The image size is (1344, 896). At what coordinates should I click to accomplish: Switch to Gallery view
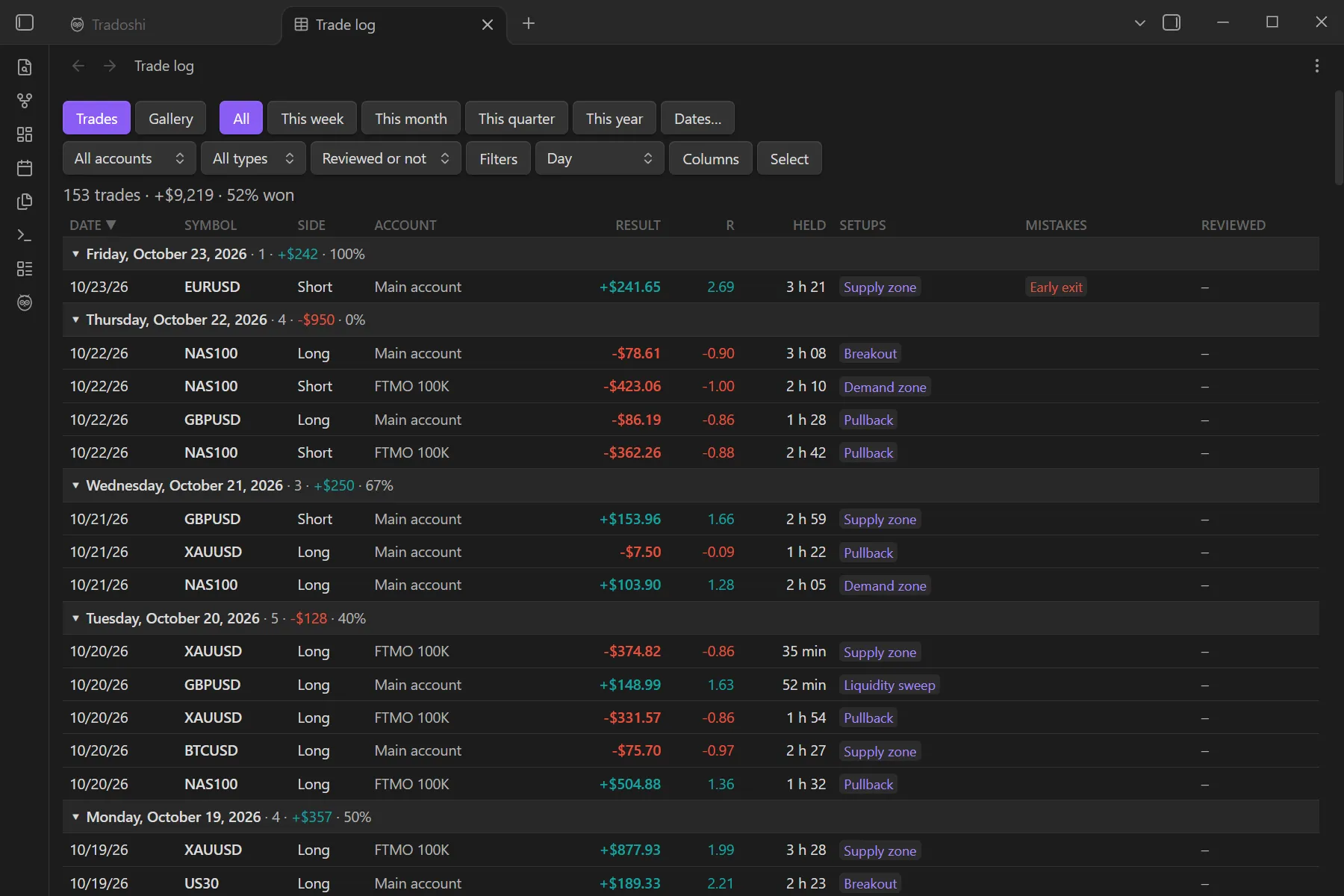(170, 118)
